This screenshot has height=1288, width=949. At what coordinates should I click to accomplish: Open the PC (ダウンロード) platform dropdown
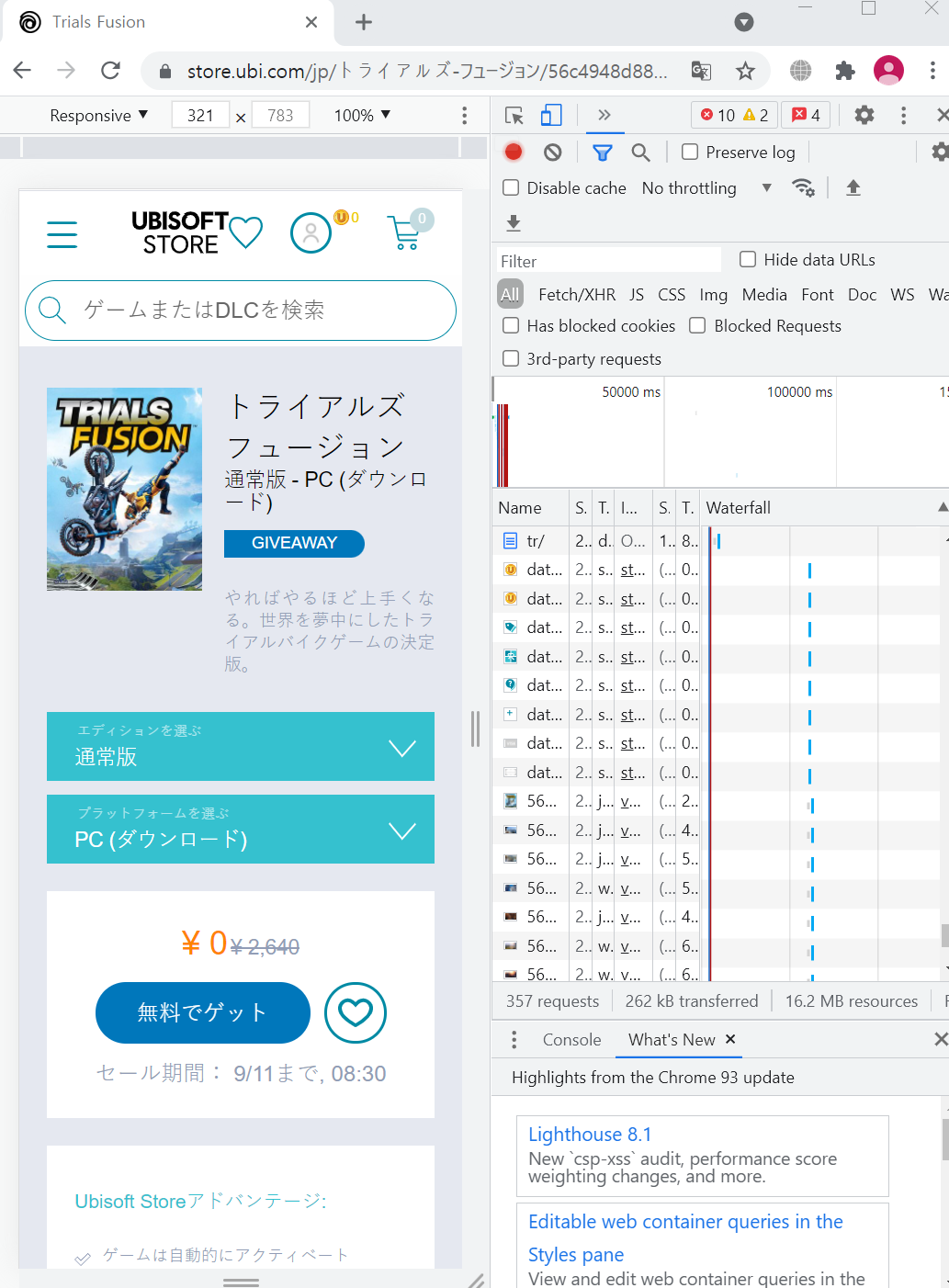coord(241,830)
